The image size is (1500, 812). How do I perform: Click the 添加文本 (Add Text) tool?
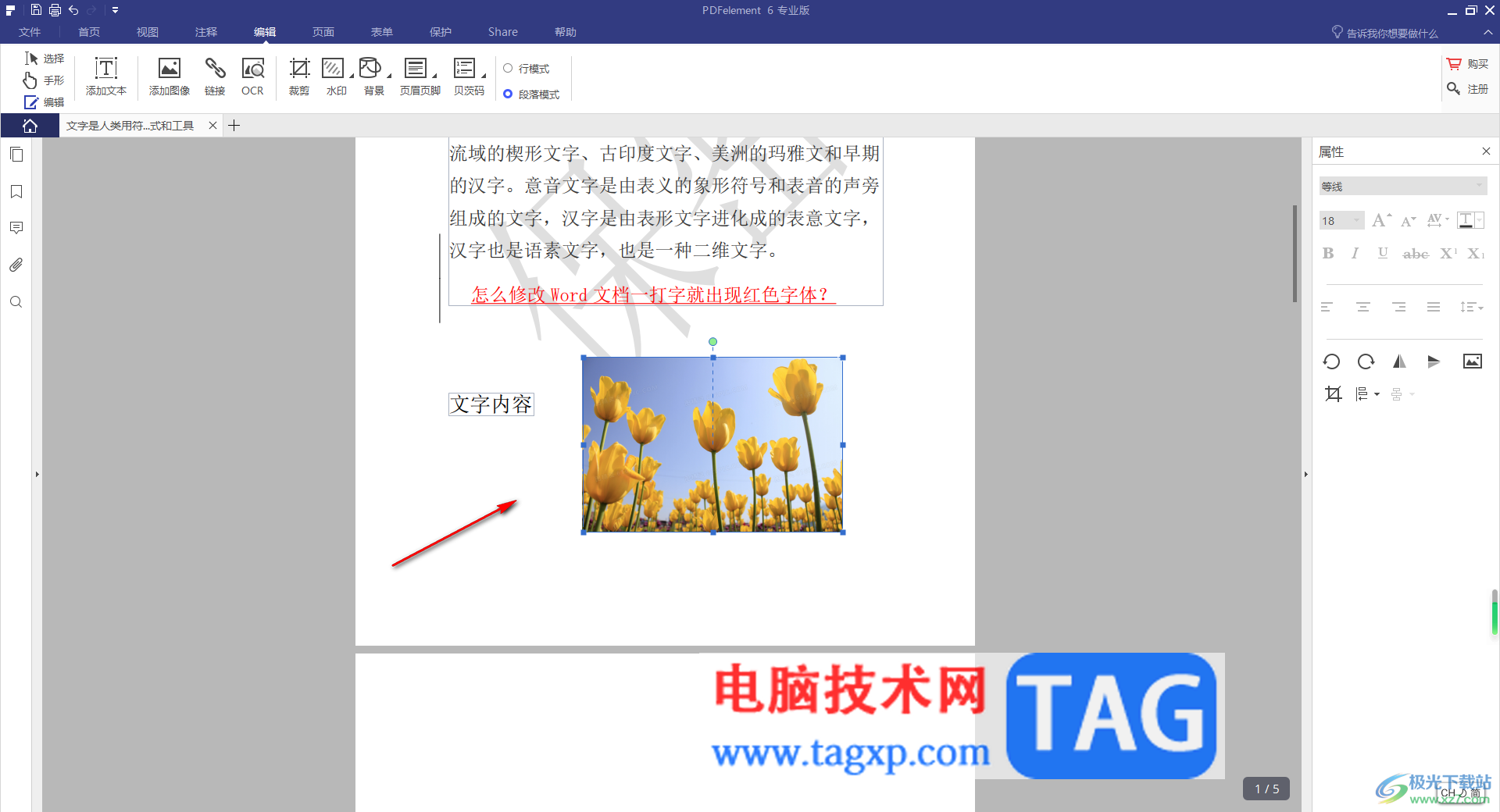[x=106, y=77]
